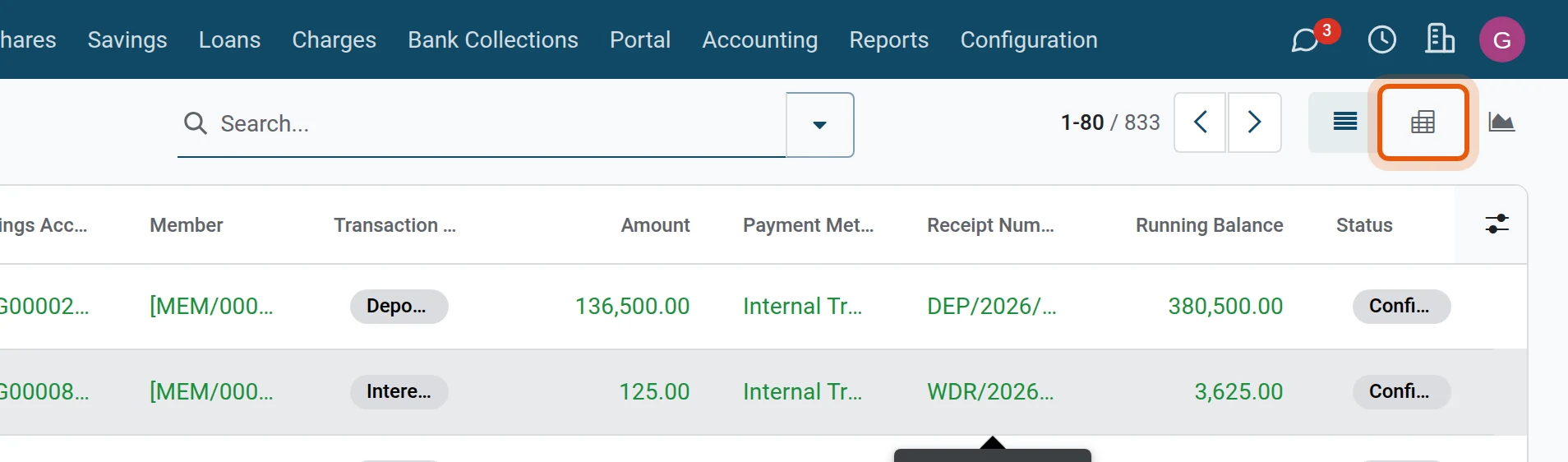Open the Charges menu
The image size is (1568, 462).
[x=334, y=39]
